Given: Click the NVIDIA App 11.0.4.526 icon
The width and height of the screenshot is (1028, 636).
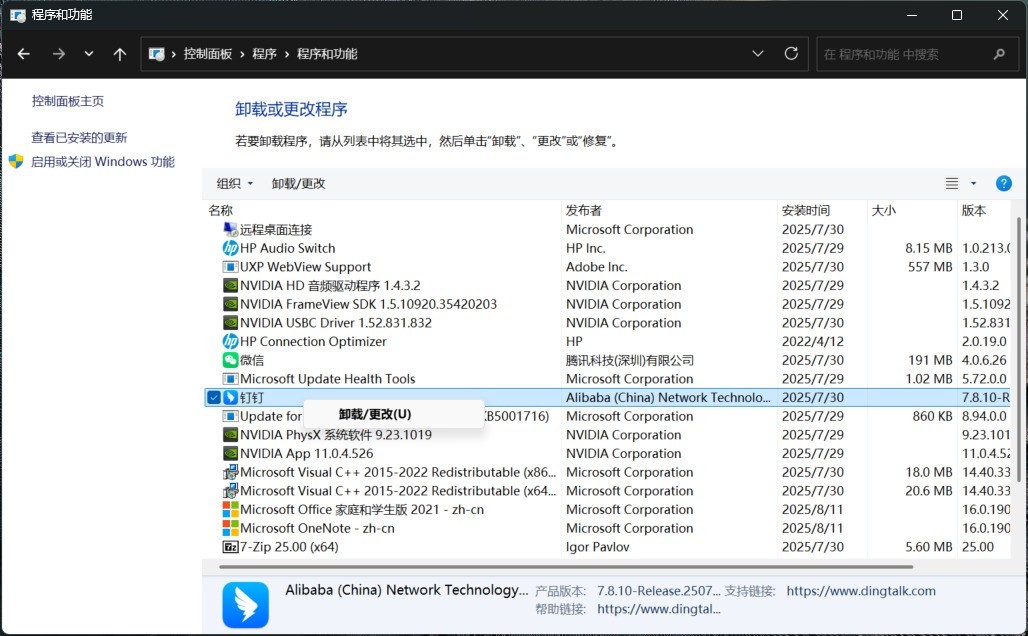Looking at the screenshot, I should [x=230, y=454].
